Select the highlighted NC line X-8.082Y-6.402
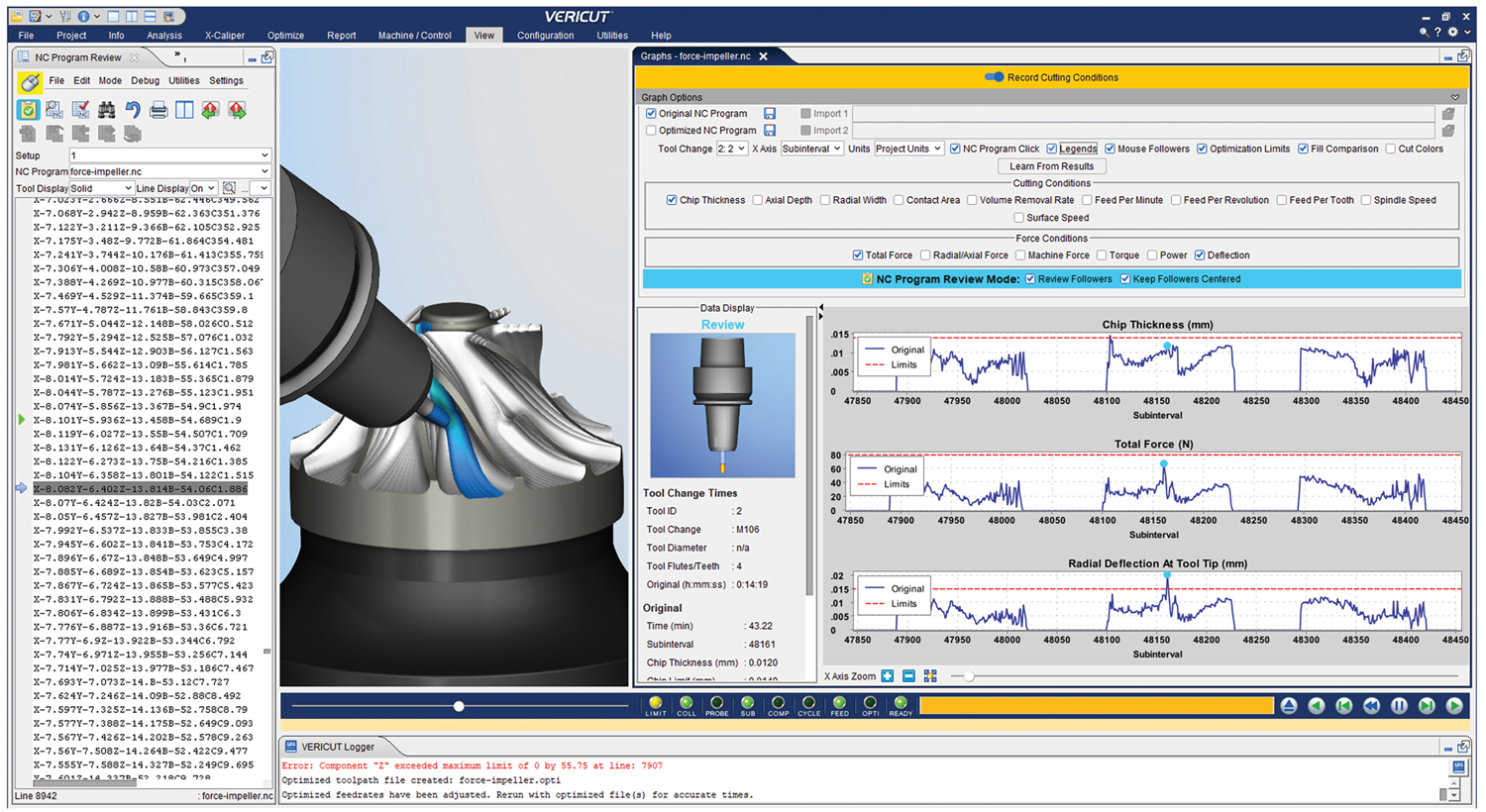The width and height of the screenshot is (1486, 812). pyautogui.click(x=140, y=489)
